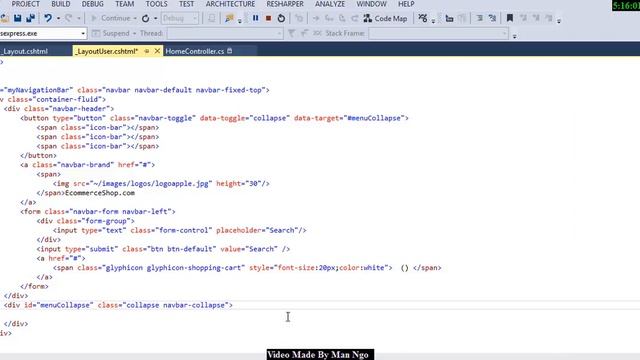Toggle a bookmark on current line
640x360 pixels.
tap(510, 18)
